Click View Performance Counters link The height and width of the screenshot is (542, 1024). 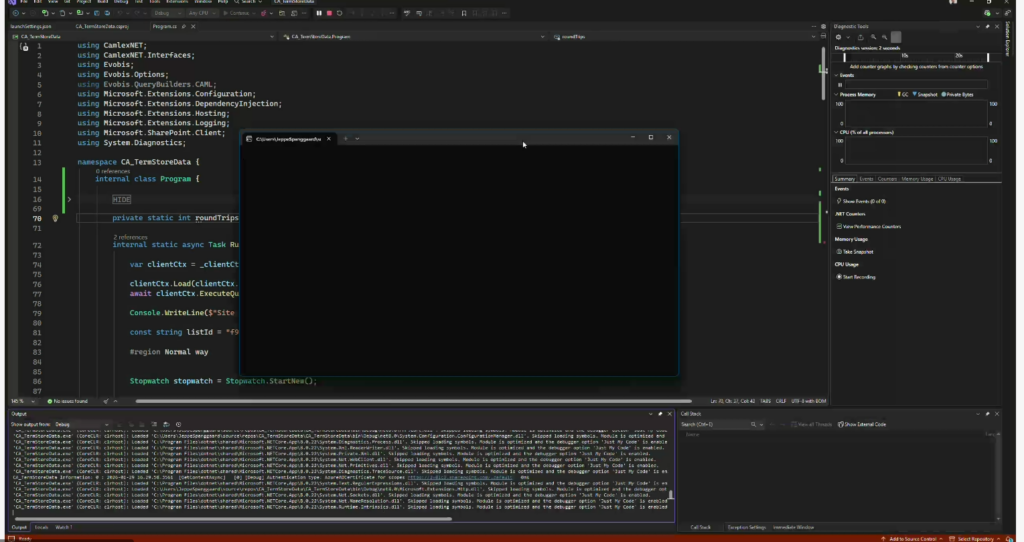coord(872,226)
